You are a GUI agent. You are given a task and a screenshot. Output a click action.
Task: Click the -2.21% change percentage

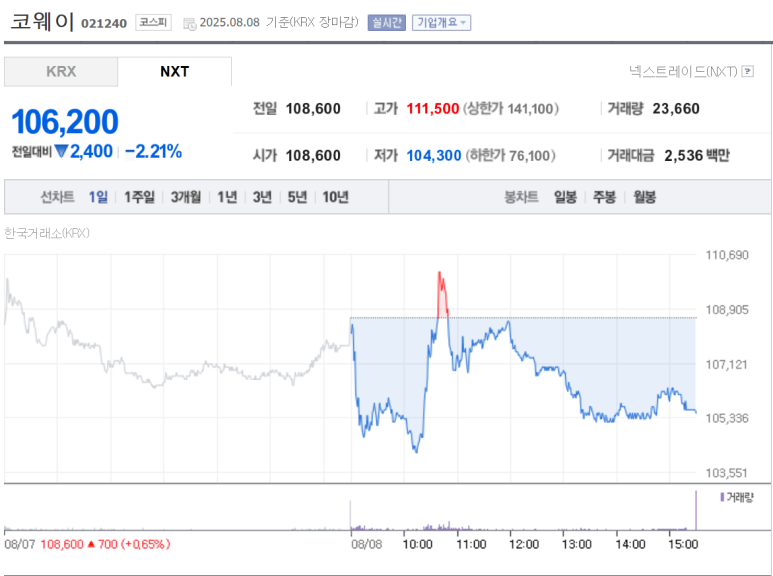point(153,151)
